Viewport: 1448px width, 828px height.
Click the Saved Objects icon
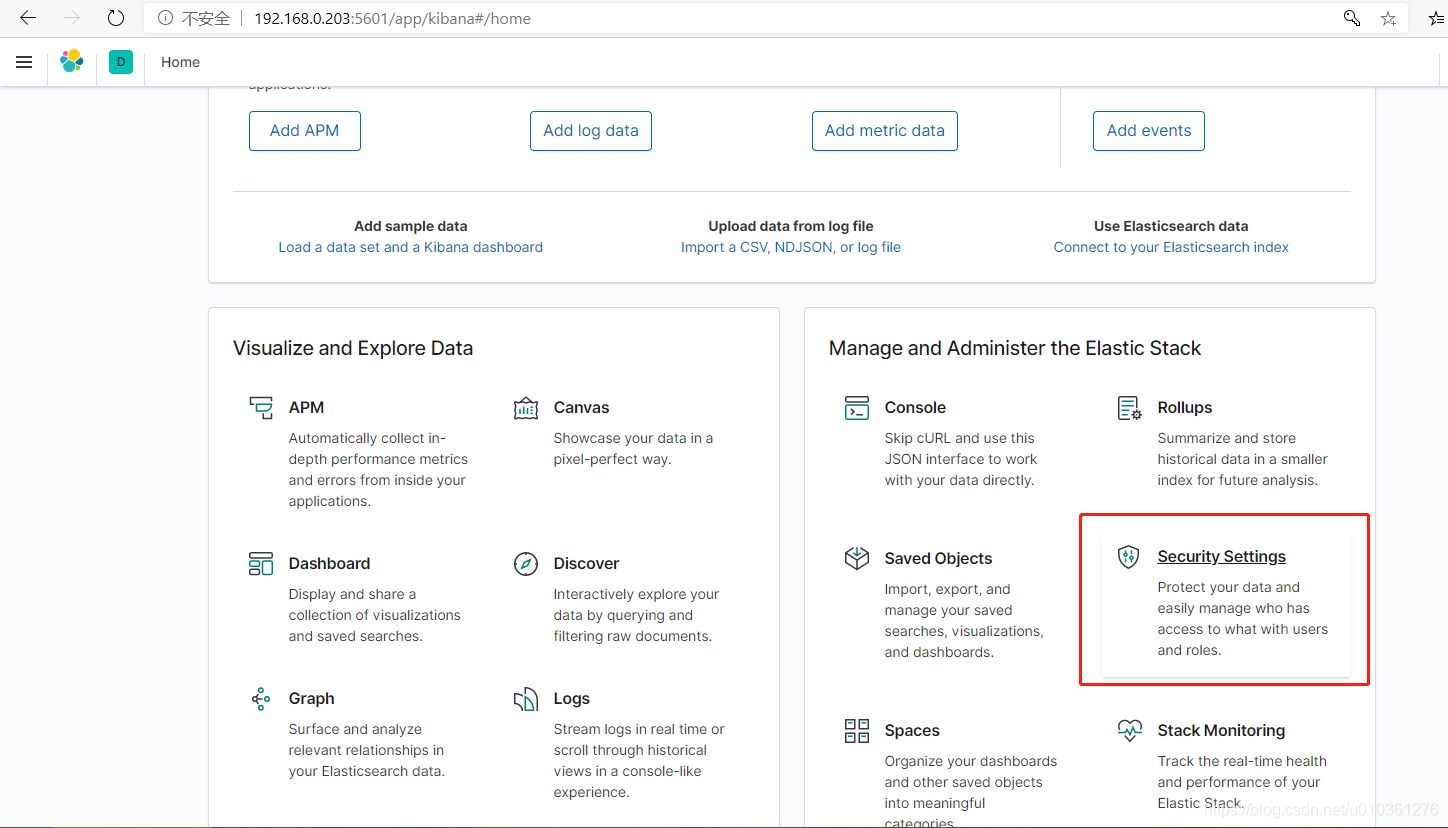pos(857,558)
